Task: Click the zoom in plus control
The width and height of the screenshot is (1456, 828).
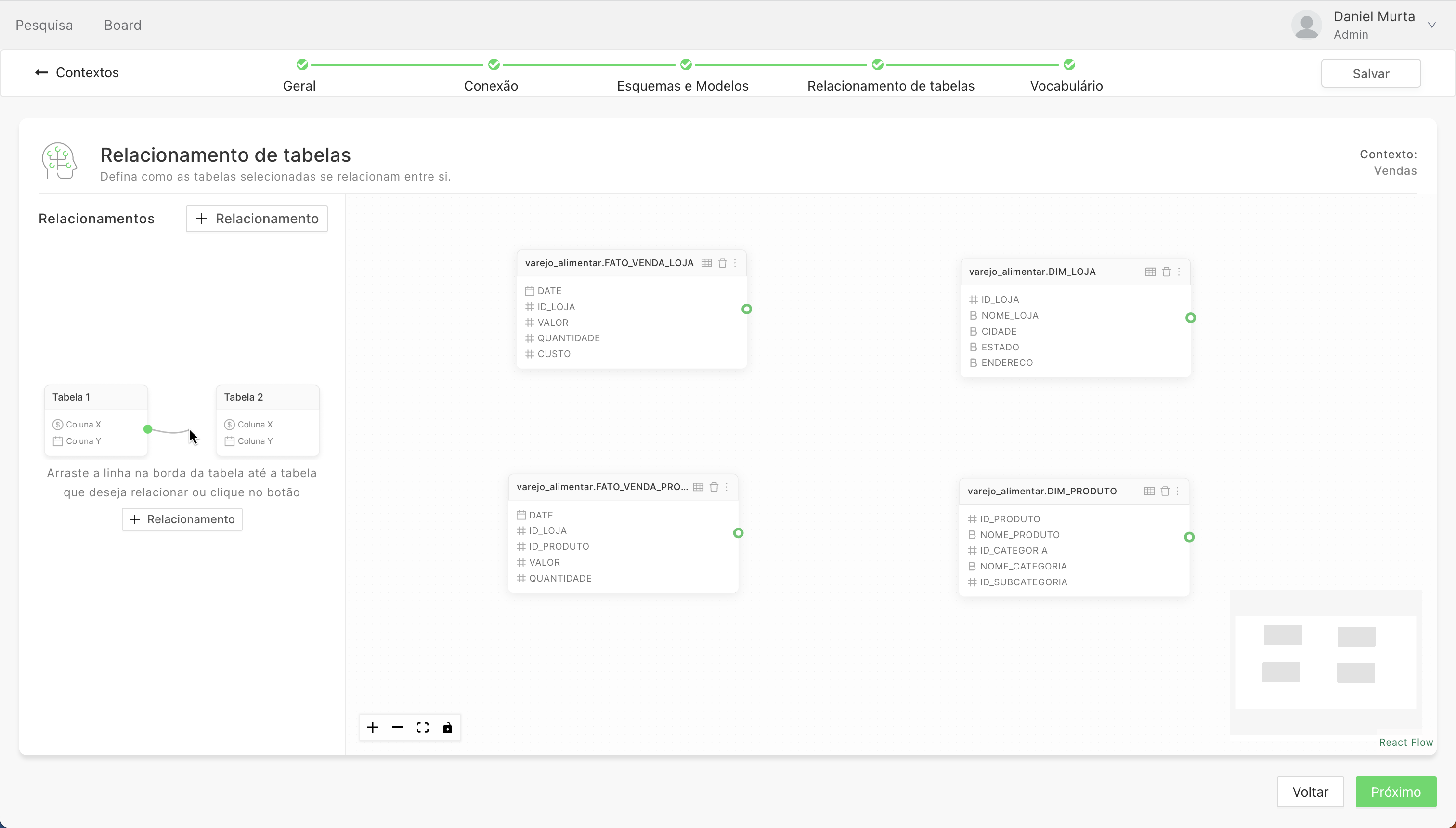Action: (373, 727)
